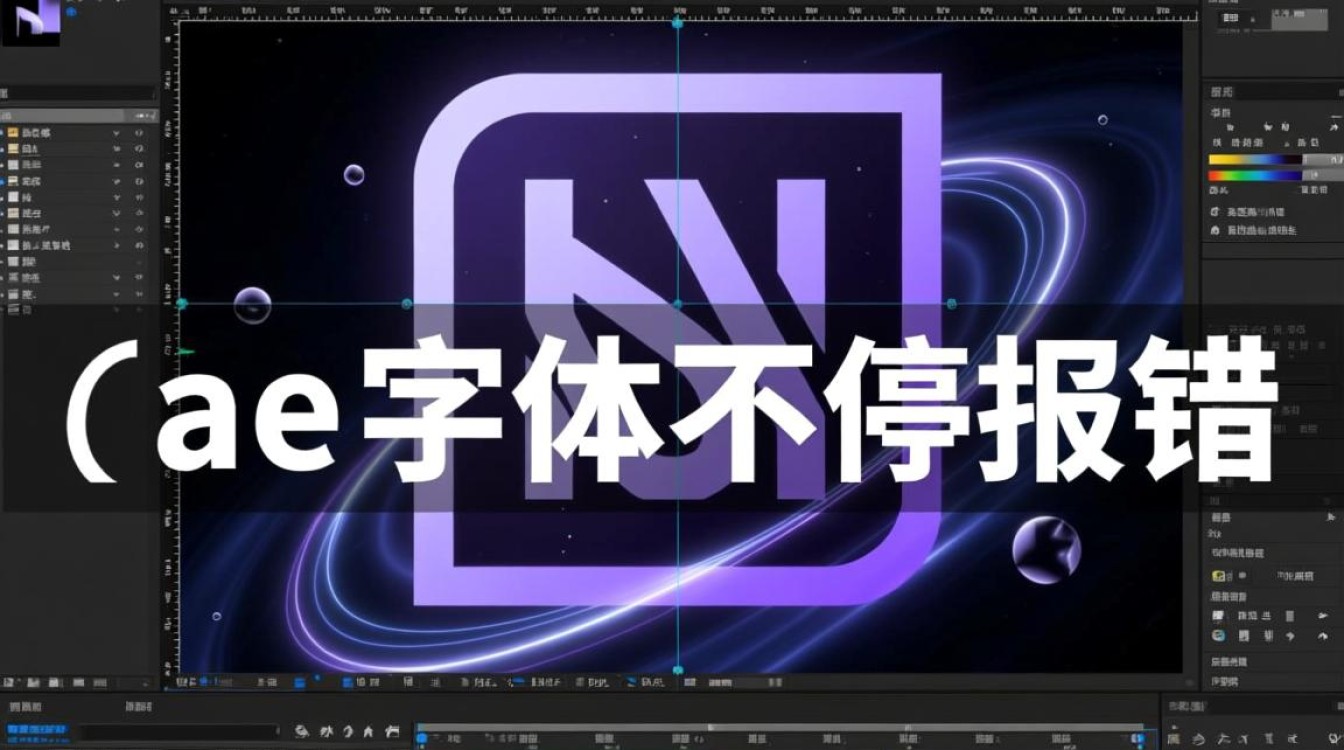
Task: Click the blue square icon in the viewer footer
Action: click(299, 682)
